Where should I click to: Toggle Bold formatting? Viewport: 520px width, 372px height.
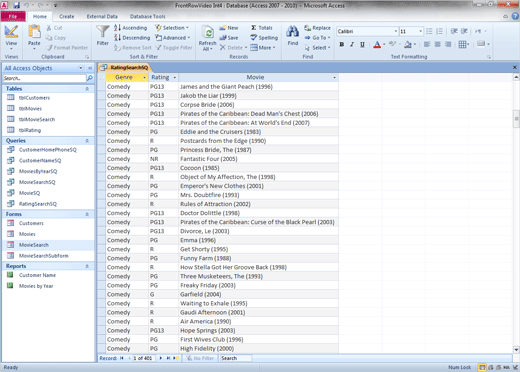[342, 44]
